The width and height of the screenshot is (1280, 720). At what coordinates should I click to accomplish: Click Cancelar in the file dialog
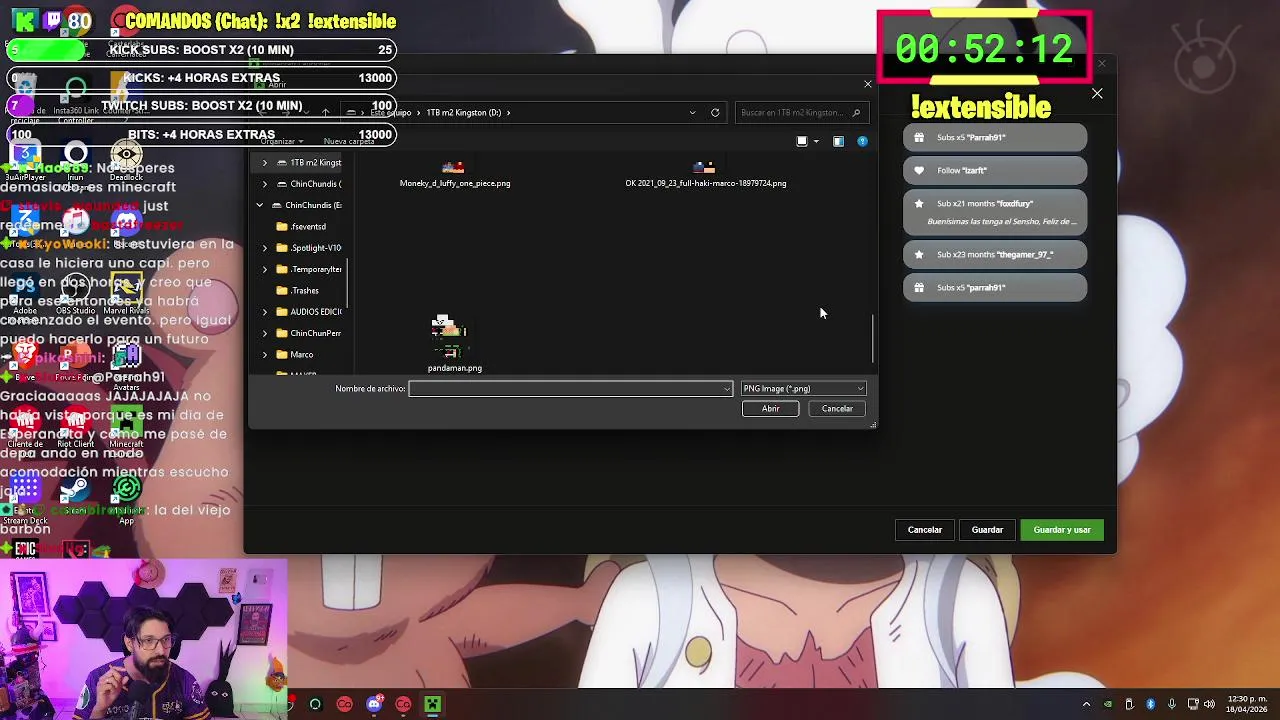(837, 408)
